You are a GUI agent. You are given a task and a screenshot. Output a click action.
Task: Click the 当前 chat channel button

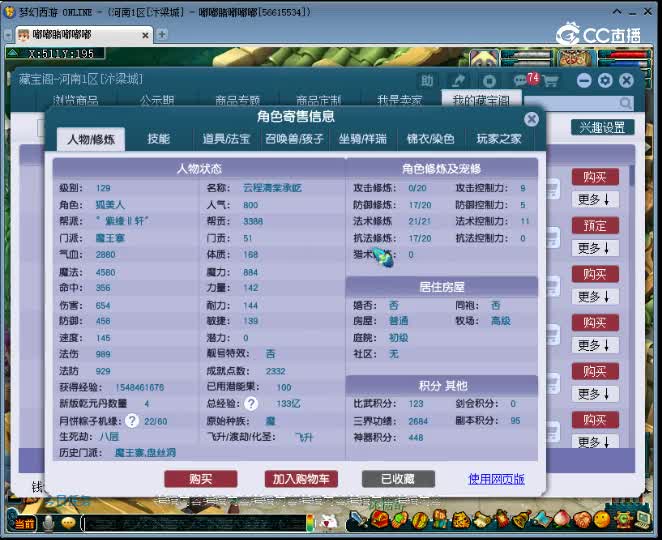coord(24,524)
